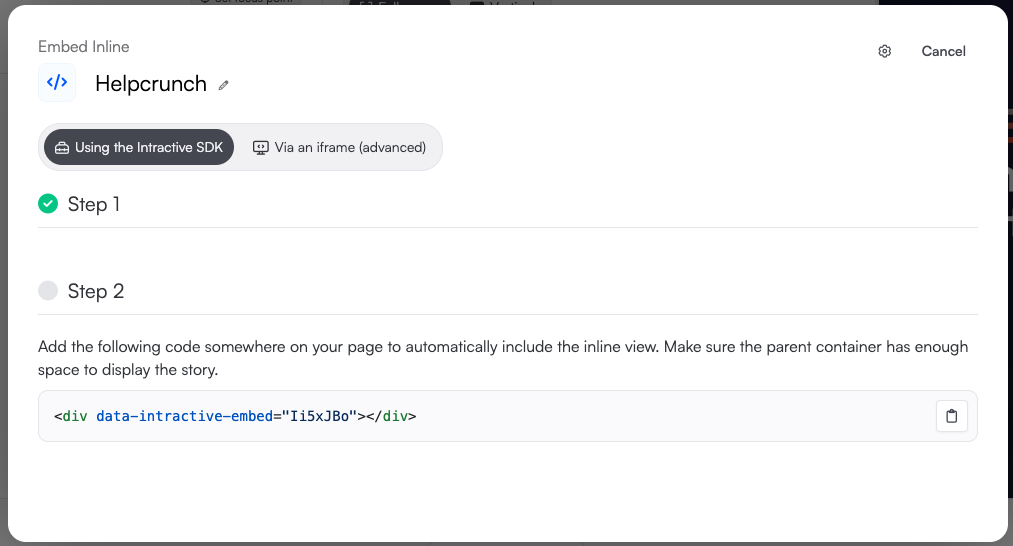Collapse the Step 2 section
This screenshot has height=546, width=1013.
point(96,291)
